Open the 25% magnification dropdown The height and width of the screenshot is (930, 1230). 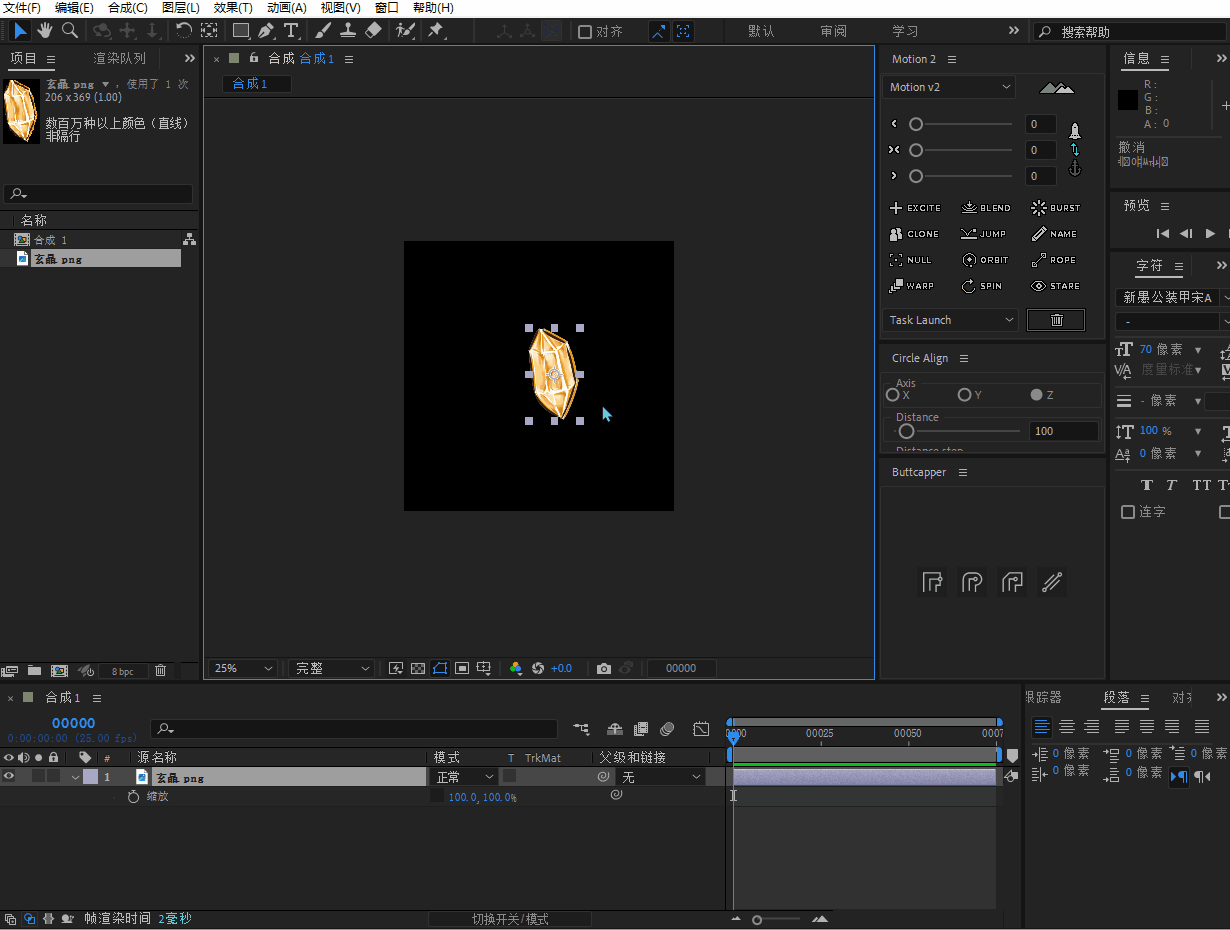point(243,668)
